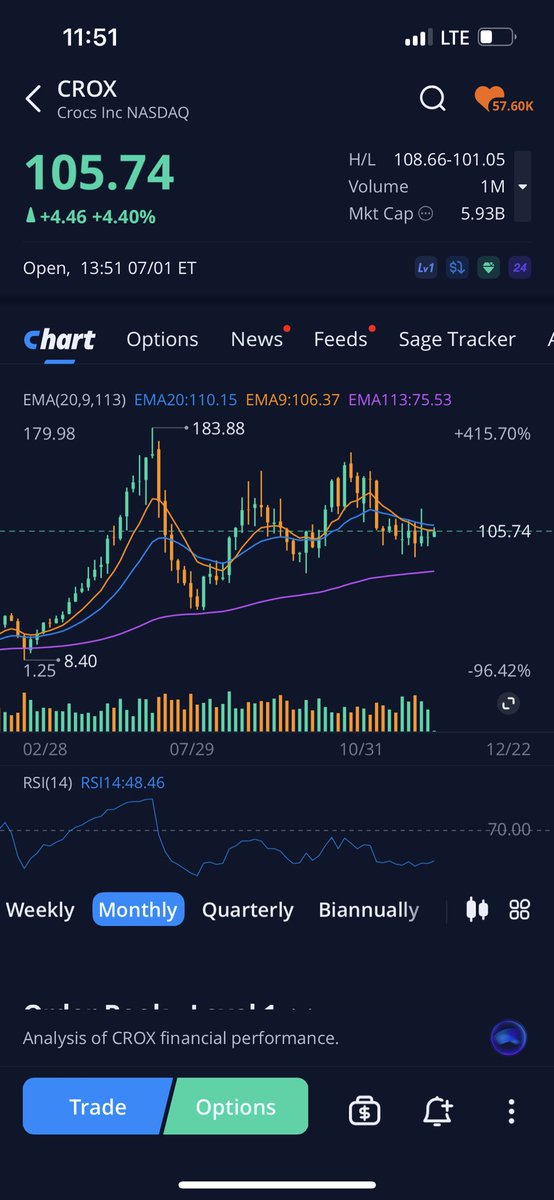Tap the cellular signal bars icon
The width and height of the screenshot is (554, 1200).
tap(417, 38)
